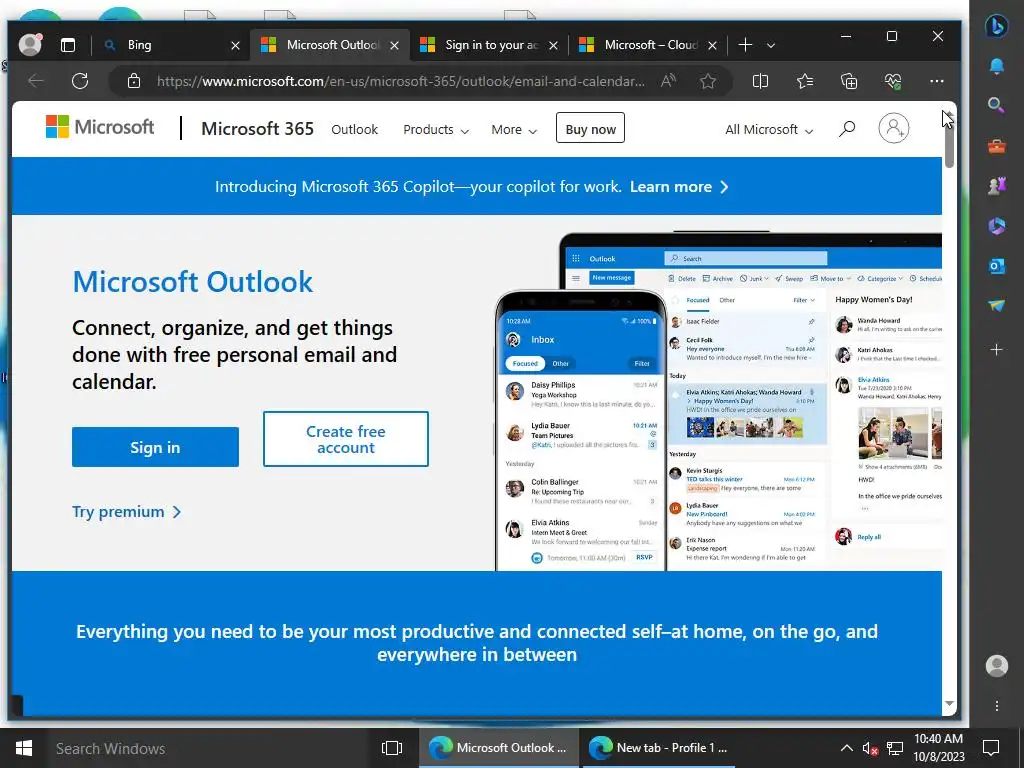Viewport: 1024px width, 768px height.
Task: Open a new browser tab
Action: point(745,44)
